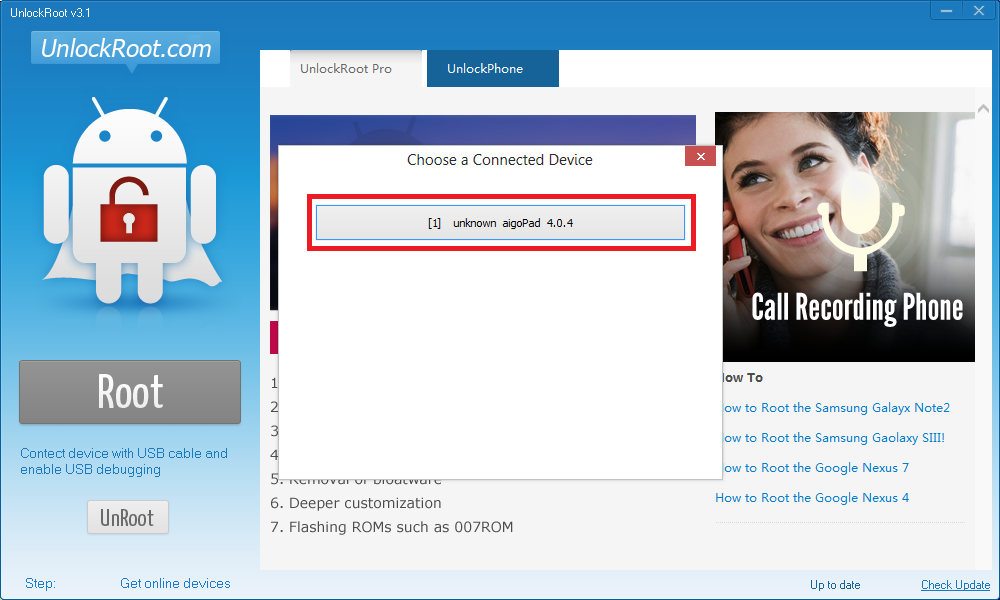This screenshot has height=600, width=1000.
Task: Click the text 7. Flashing ROMs such as 007ROM
Action: pyautogui.click(x=392, y=527)
